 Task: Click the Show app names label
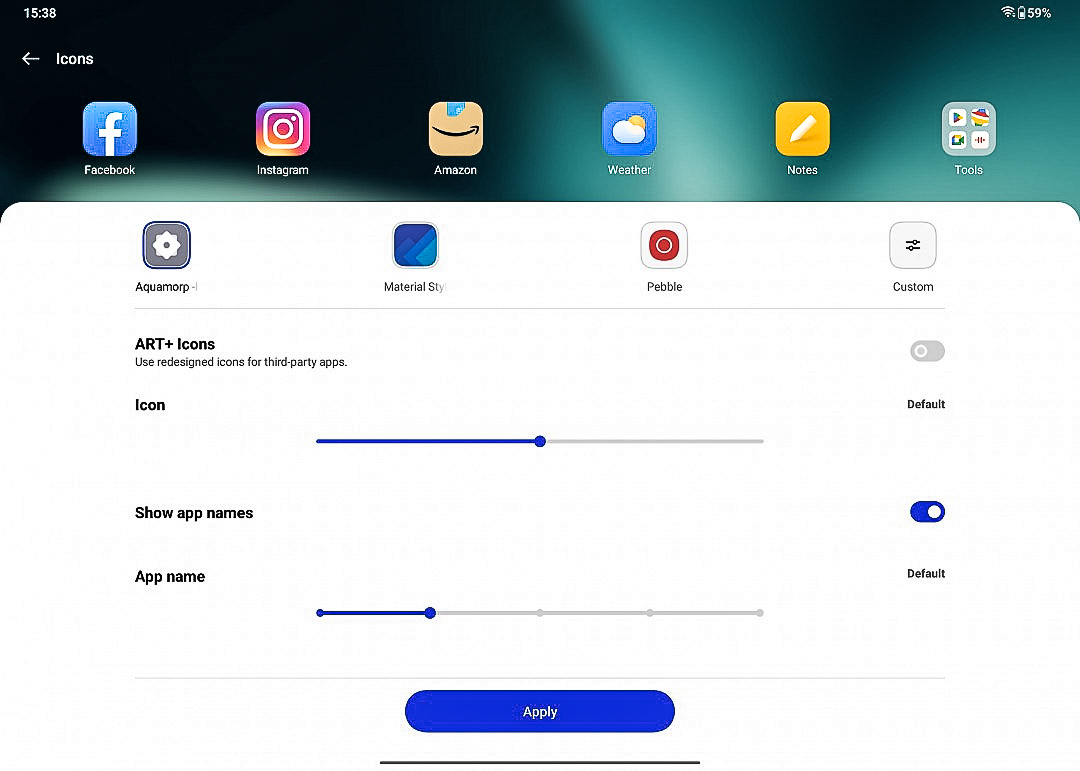coord(194,513)
